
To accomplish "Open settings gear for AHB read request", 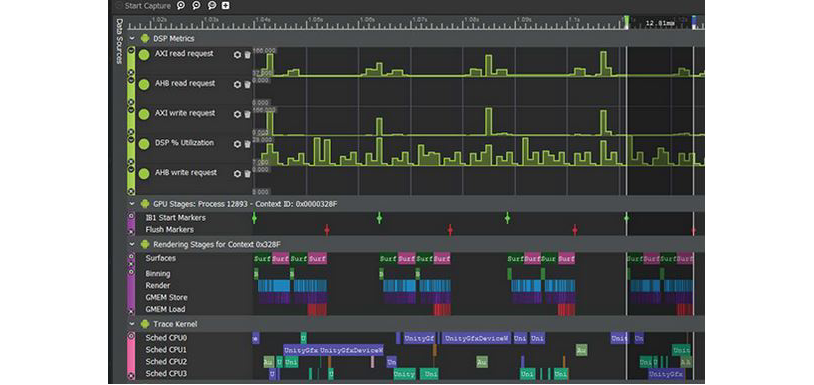I will pos(237,84).
